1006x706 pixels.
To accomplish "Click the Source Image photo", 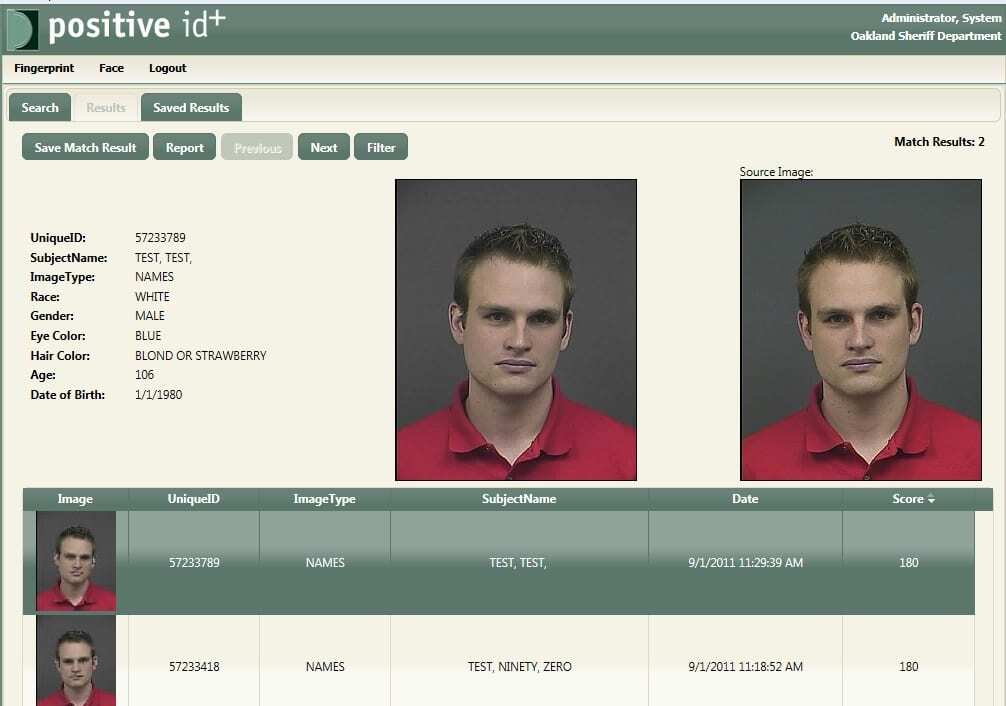I will click(861, 330).
